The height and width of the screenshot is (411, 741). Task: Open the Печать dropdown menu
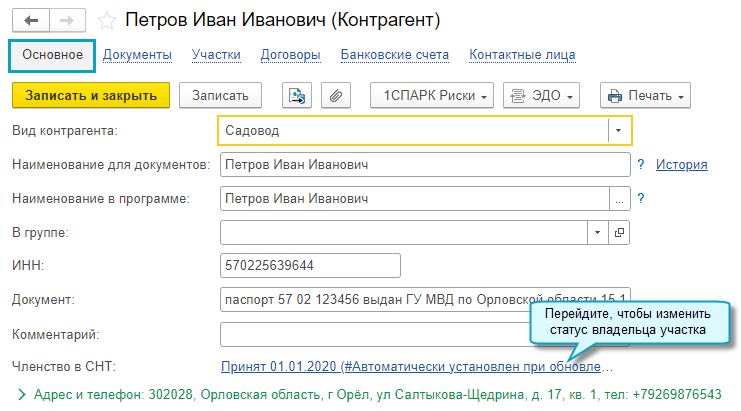coord(645,95)
